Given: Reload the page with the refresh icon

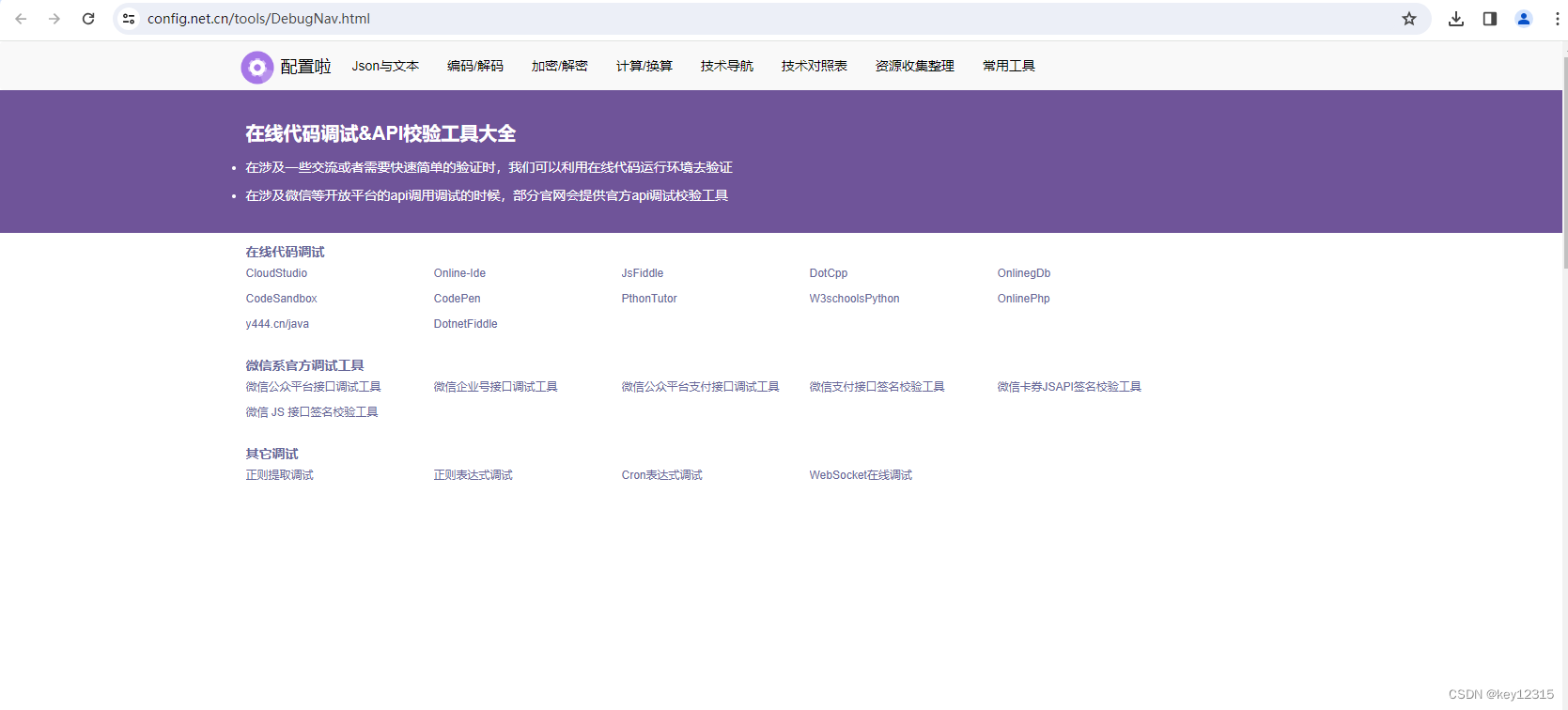Looking at the screenshot, I should point(88,19).
